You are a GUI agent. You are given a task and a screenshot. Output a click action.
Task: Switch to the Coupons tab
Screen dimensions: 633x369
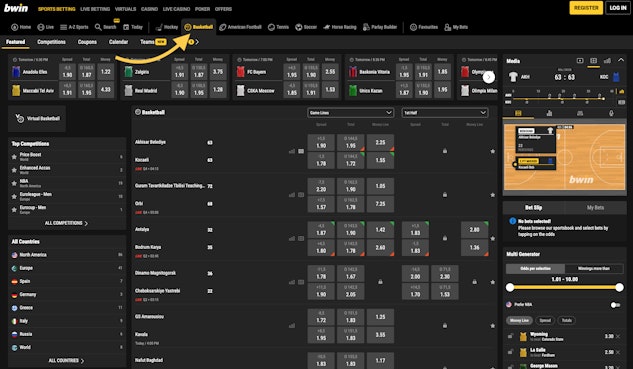(87, 42)
